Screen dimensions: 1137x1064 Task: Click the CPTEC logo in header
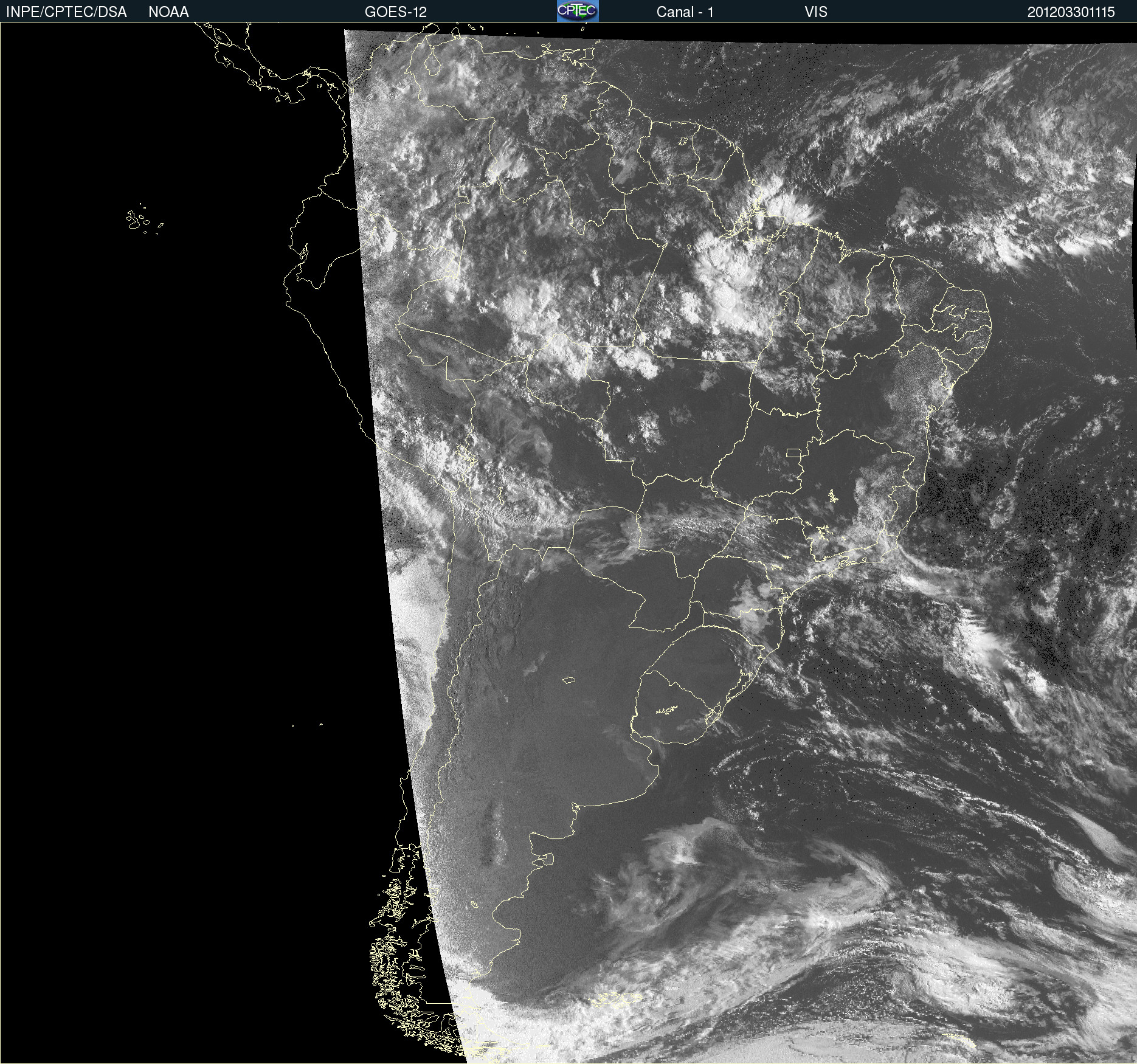[x=578, y=11]
